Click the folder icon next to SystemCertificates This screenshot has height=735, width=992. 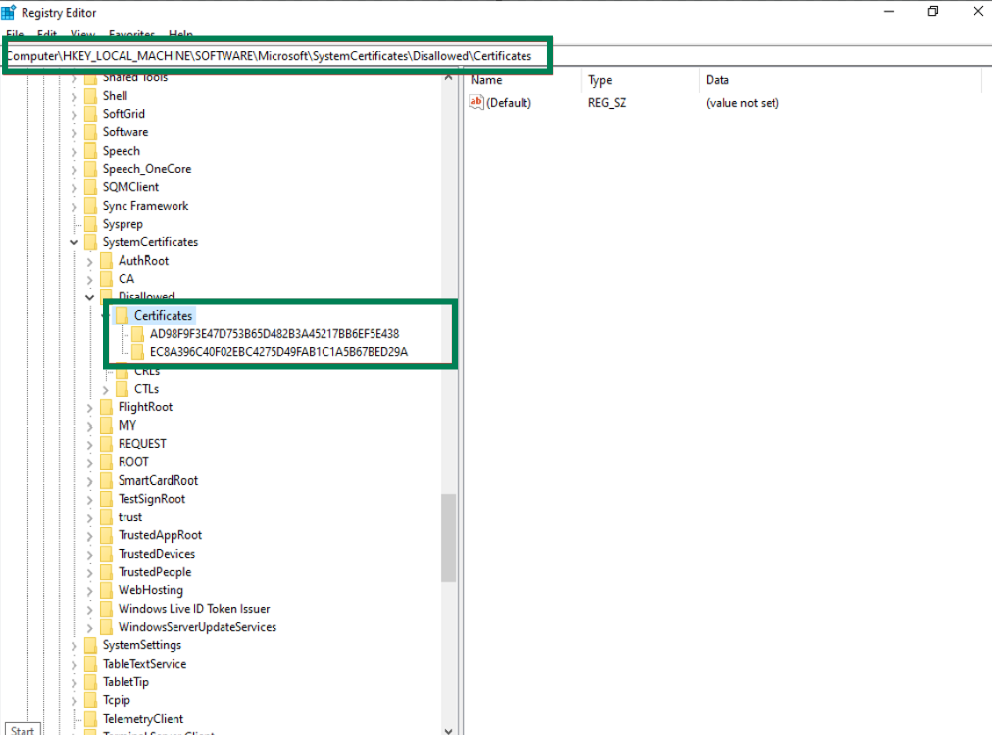coord(91,242)
